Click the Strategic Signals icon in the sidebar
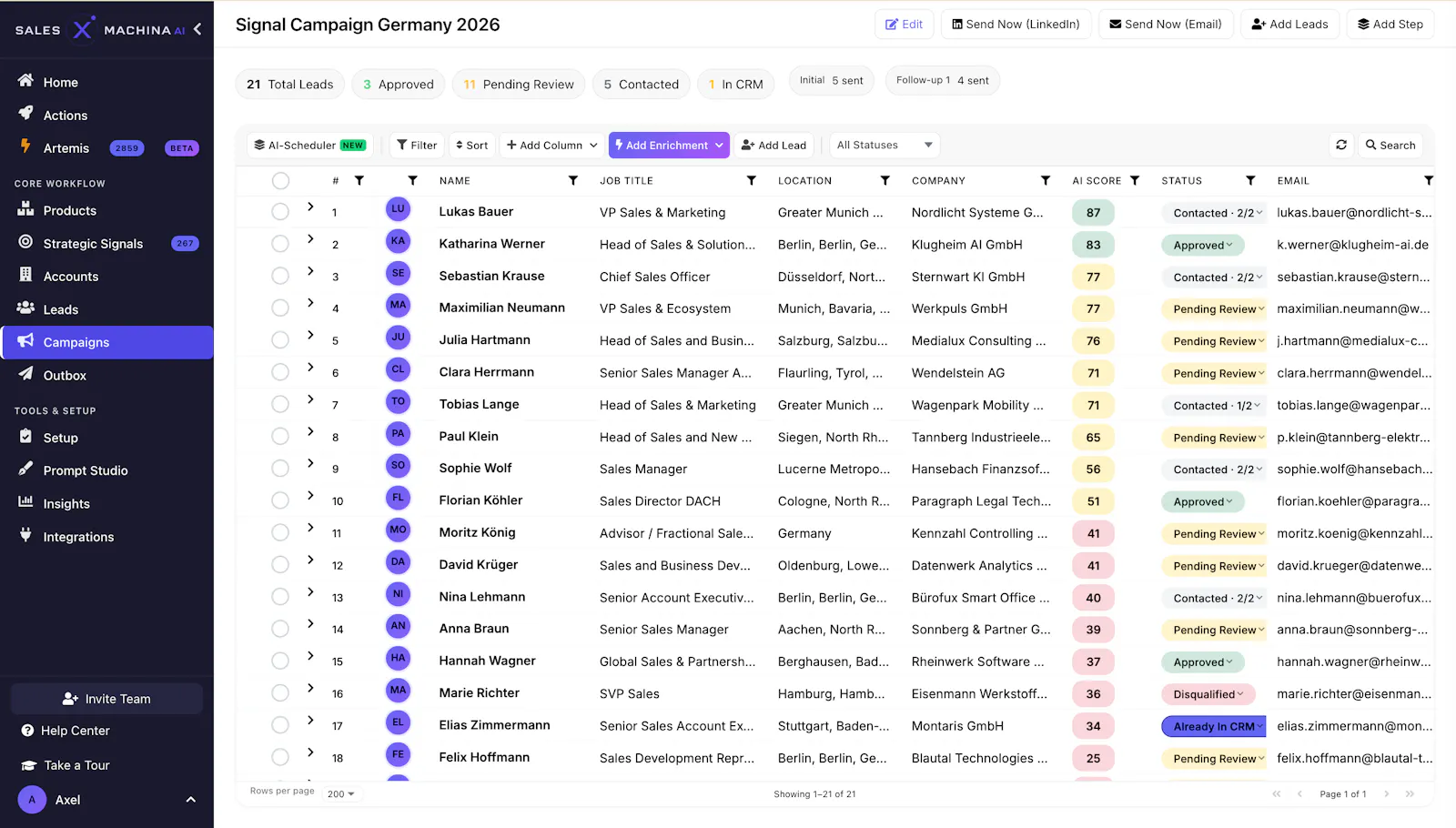1456x828 pixels. [x=25, y=242]
